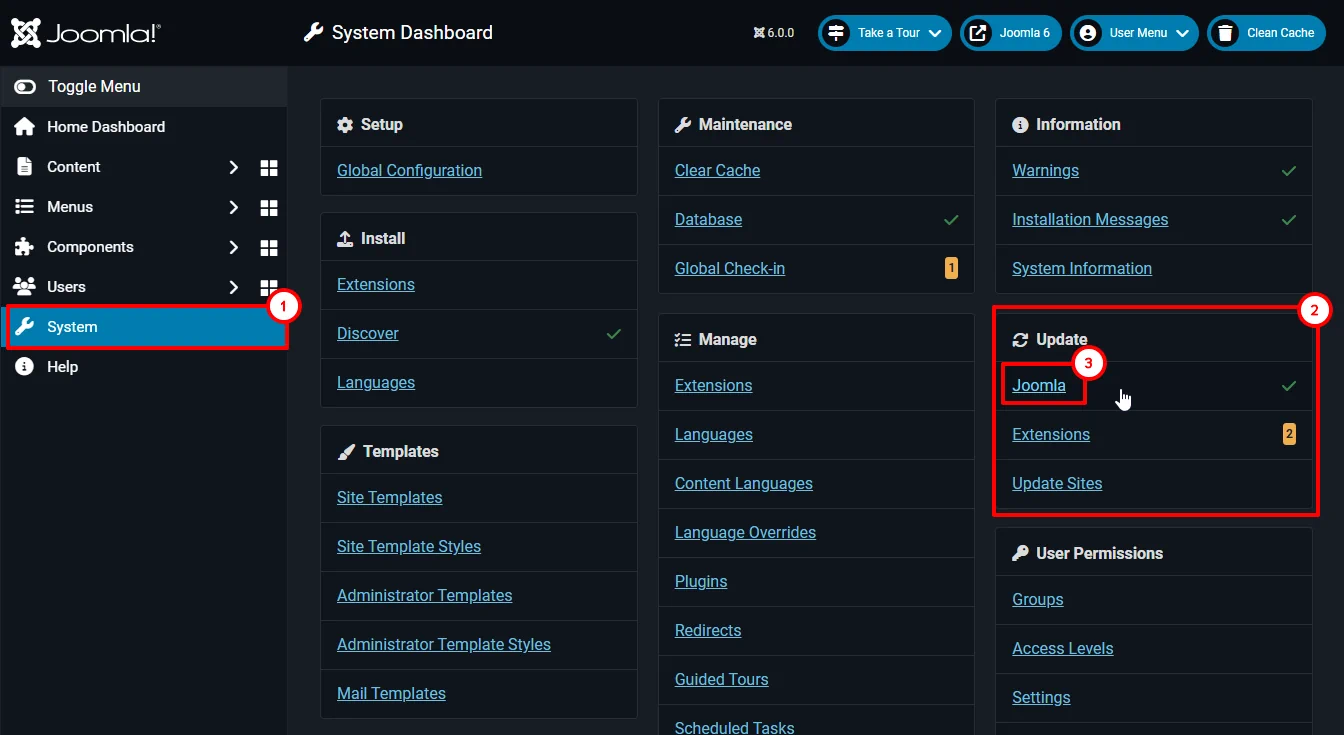Open the Users dashboard grid icon
The image size is (1344, 735).
268,287
